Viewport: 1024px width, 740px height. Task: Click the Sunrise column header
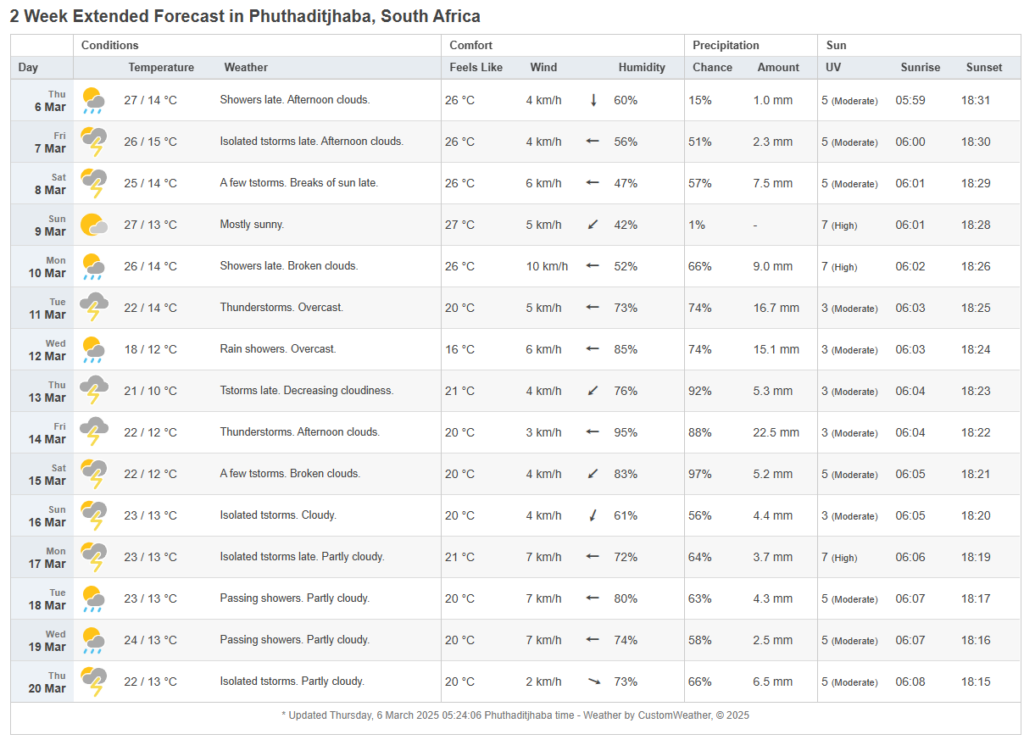click(x=918, y=67)
